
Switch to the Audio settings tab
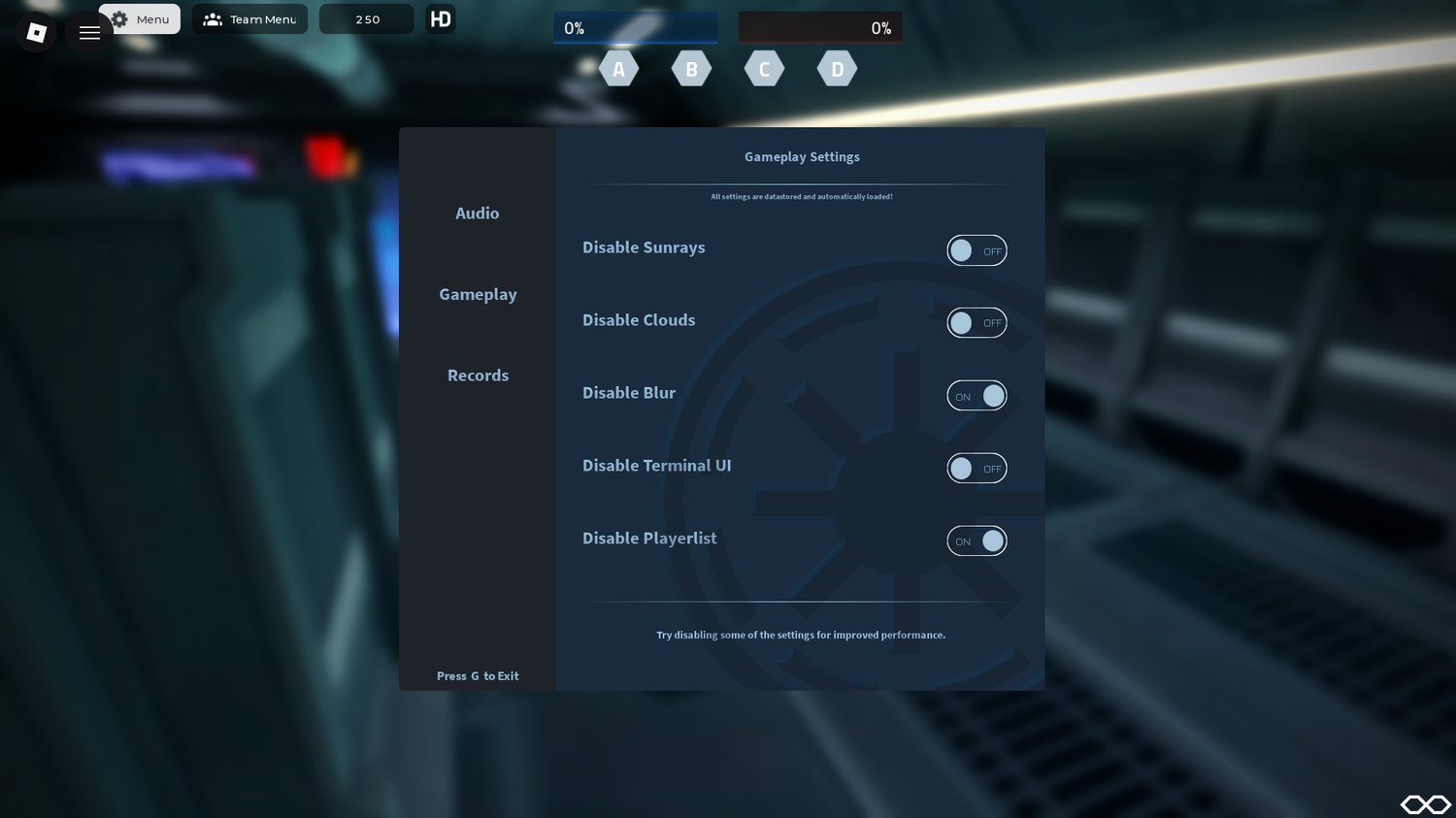point(478,213)
